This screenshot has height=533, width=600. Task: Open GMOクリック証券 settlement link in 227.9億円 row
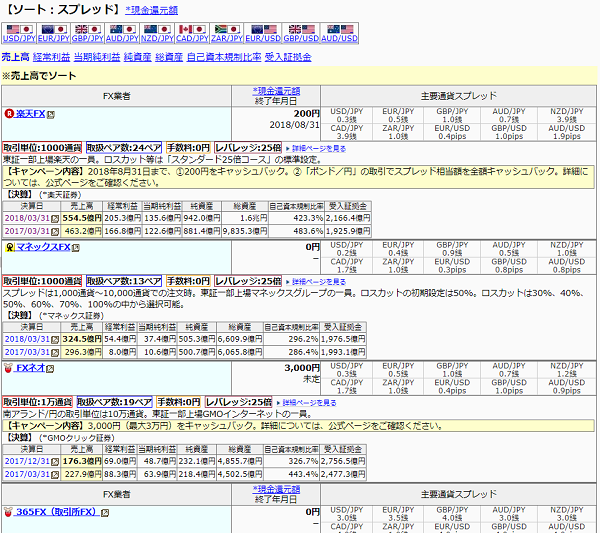(x=27, y=474)
